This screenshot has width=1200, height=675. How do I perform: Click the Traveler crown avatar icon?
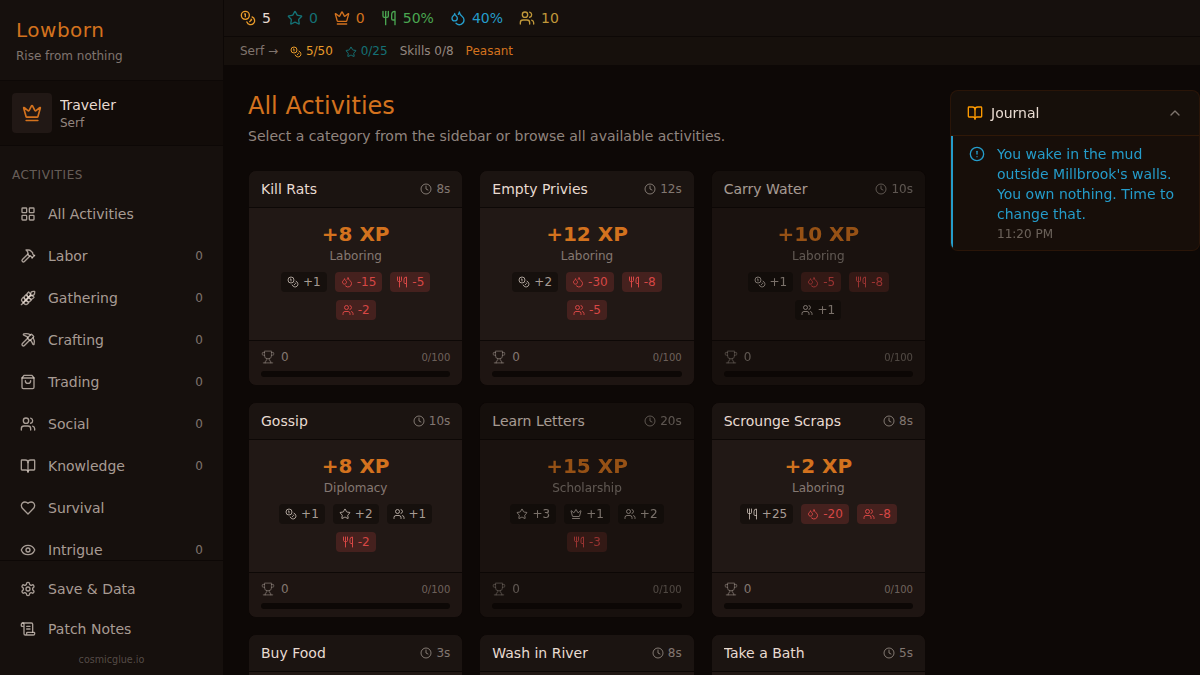tap(32, 113)
